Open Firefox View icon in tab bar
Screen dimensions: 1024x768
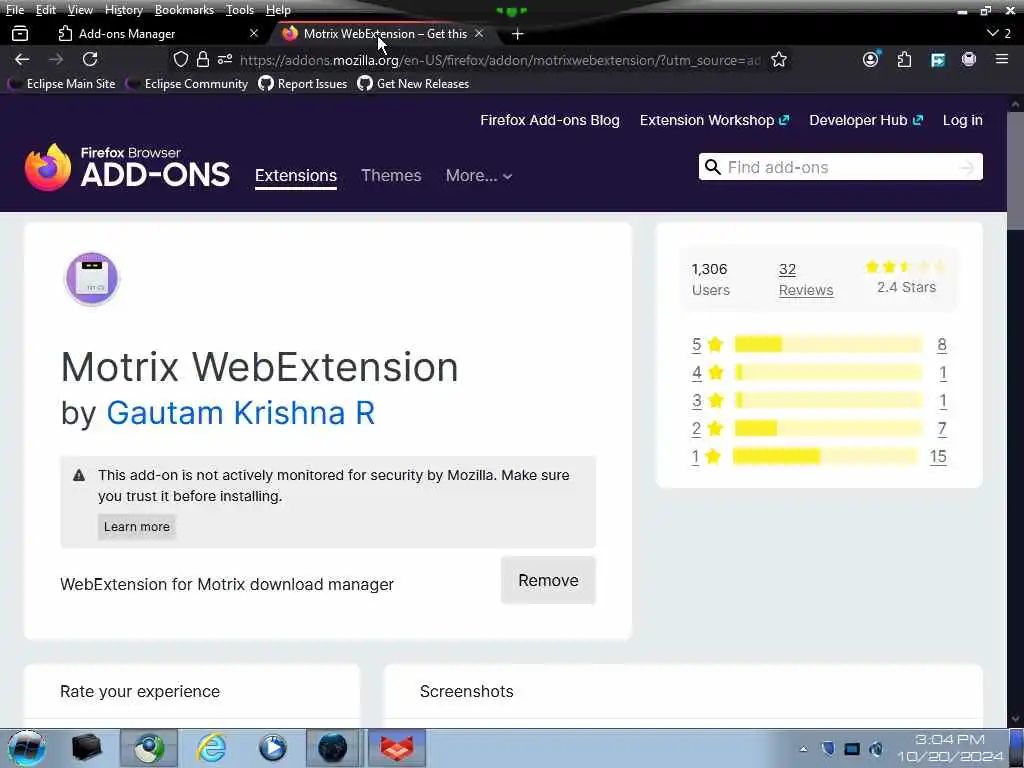20,33
